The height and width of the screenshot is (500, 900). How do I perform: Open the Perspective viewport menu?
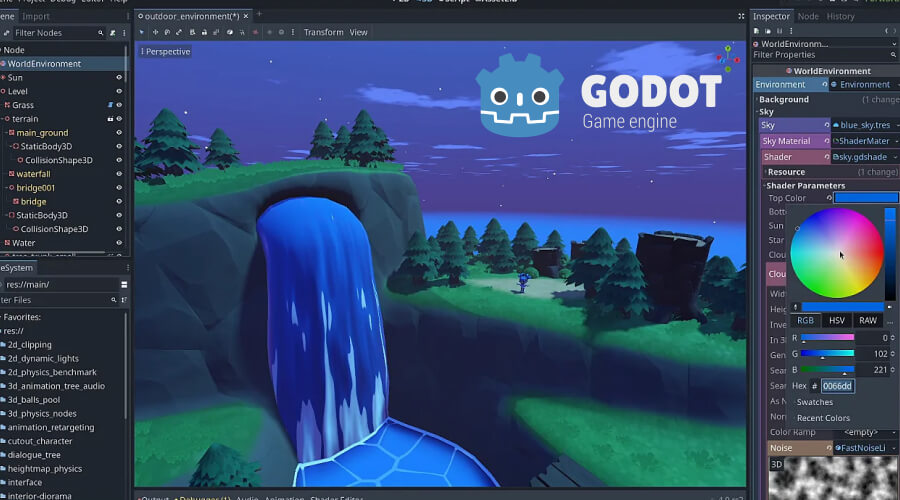click(165, 52)
